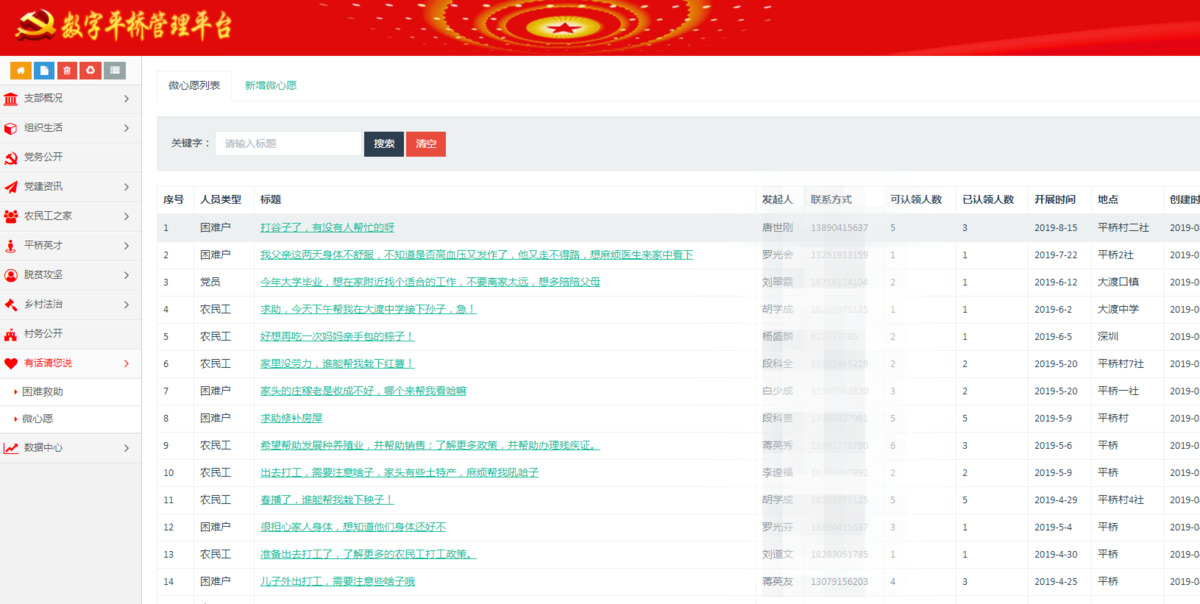Switch to the 新增微心愿 tab
This screenshot has height=604, width=1200.
[x=270, y=86]
